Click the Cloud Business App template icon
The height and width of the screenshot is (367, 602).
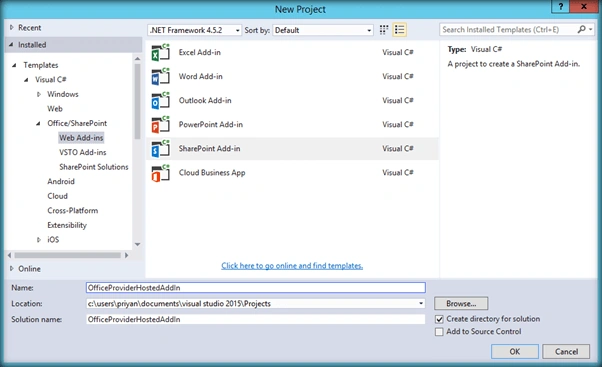pyautogui.click(x=160, y=173)
